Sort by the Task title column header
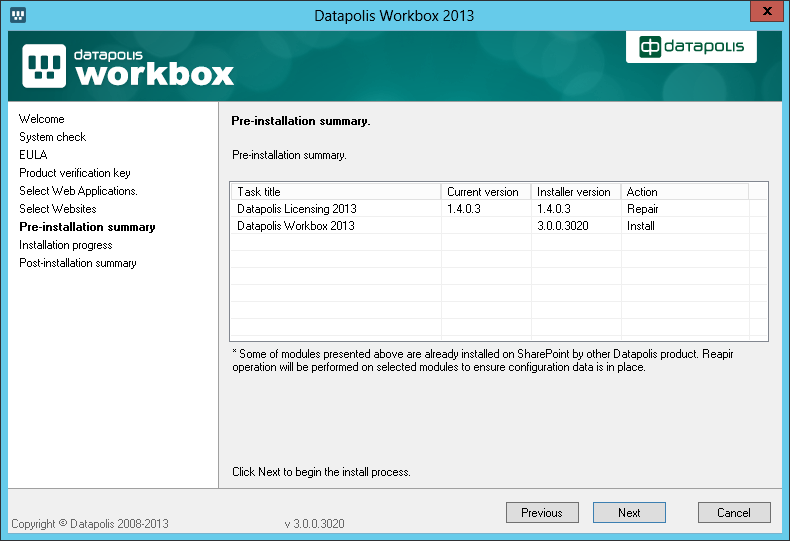Image resolution: width=790 pixels, height=541 pixels. (336, 191)
